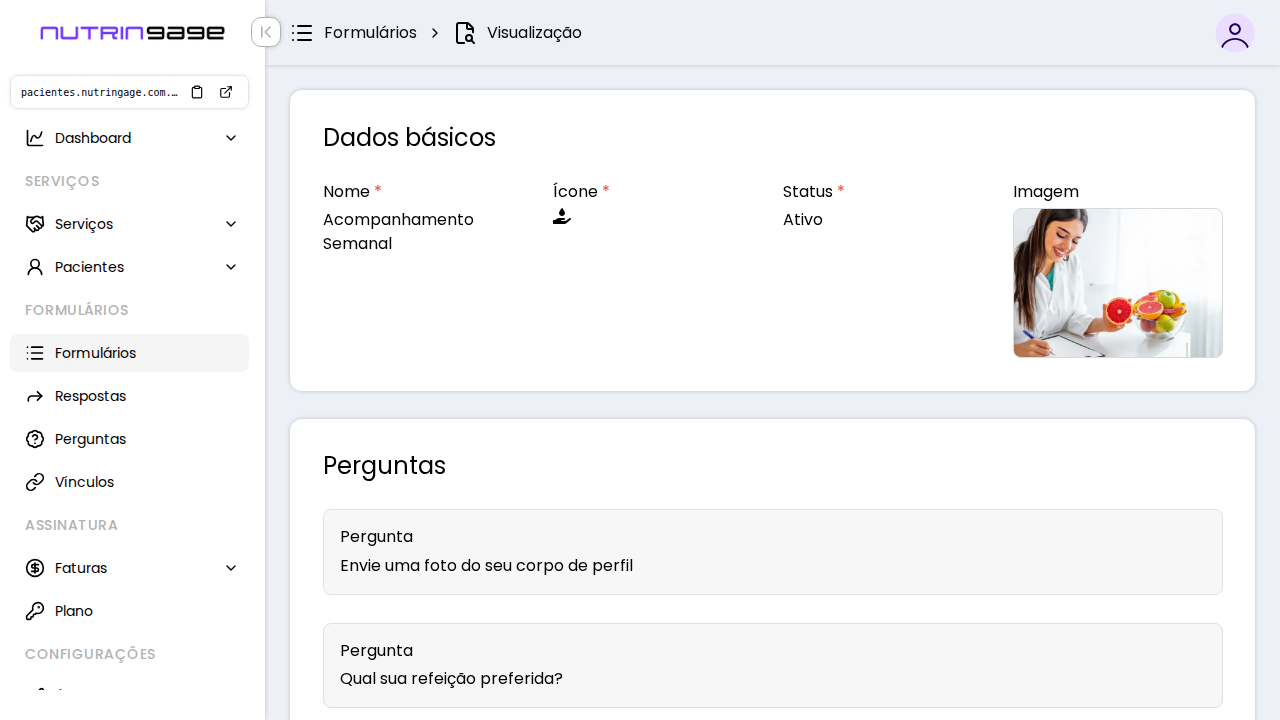The image size is (1280, 720).
Task: Open the Plano page
Action: tap(129, 611)
